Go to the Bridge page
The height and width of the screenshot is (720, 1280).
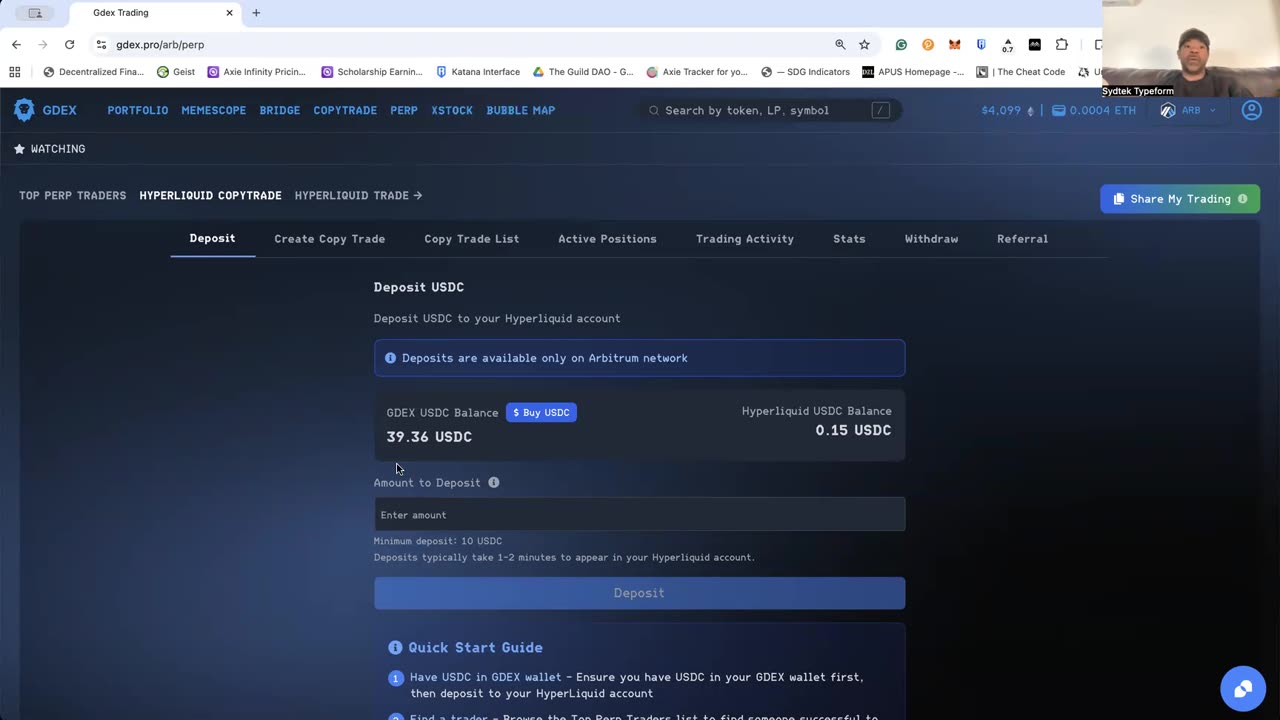(280, 110)
